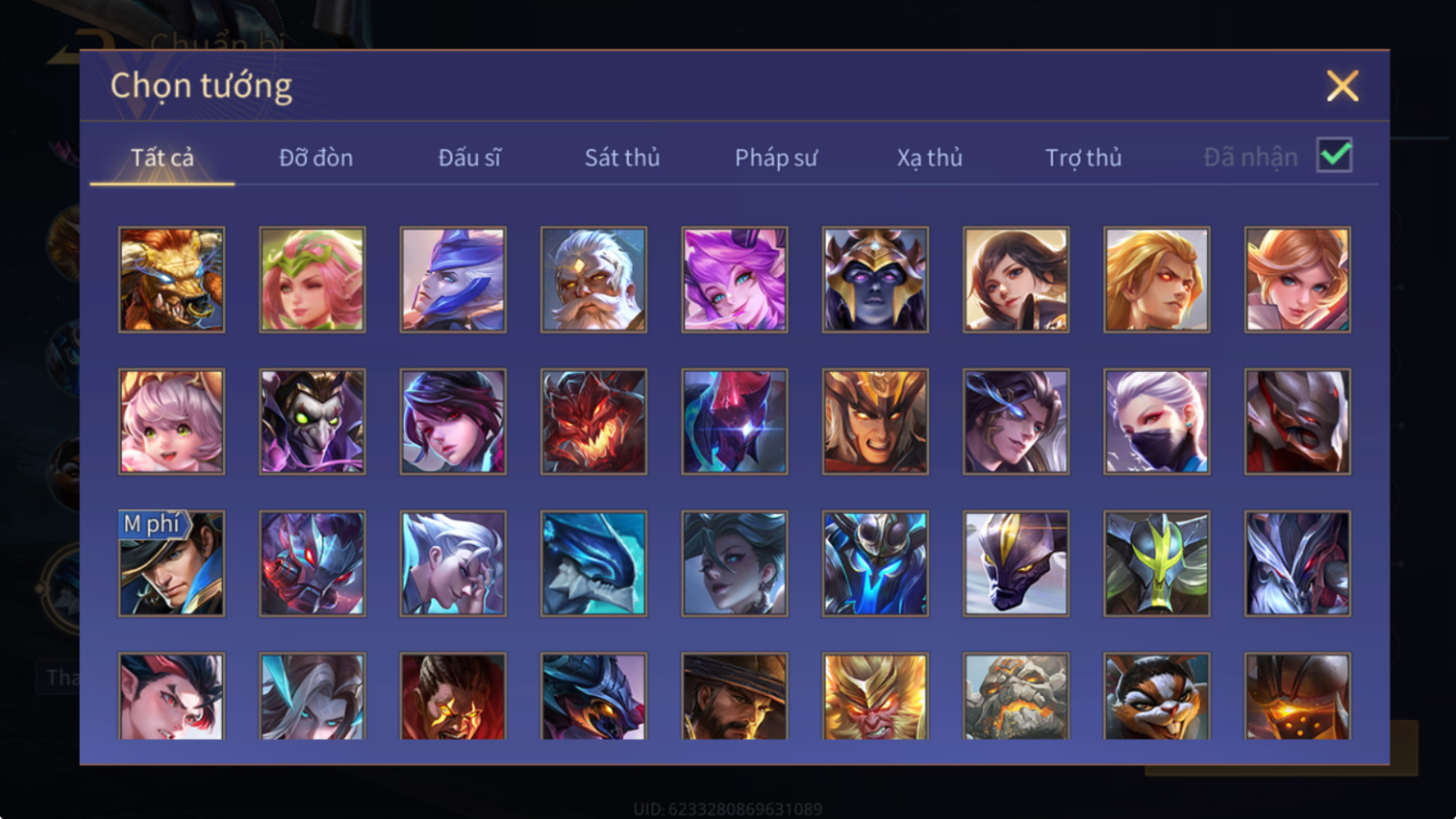Choose the purple-haired horned girl hero
1456x819 pixels.
735,280
